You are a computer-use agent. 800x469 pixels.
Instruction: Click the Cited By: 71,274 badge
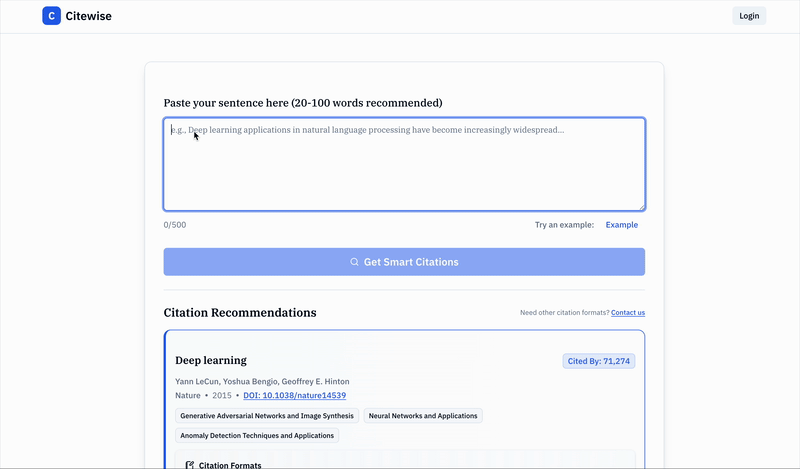click(598, 361)
